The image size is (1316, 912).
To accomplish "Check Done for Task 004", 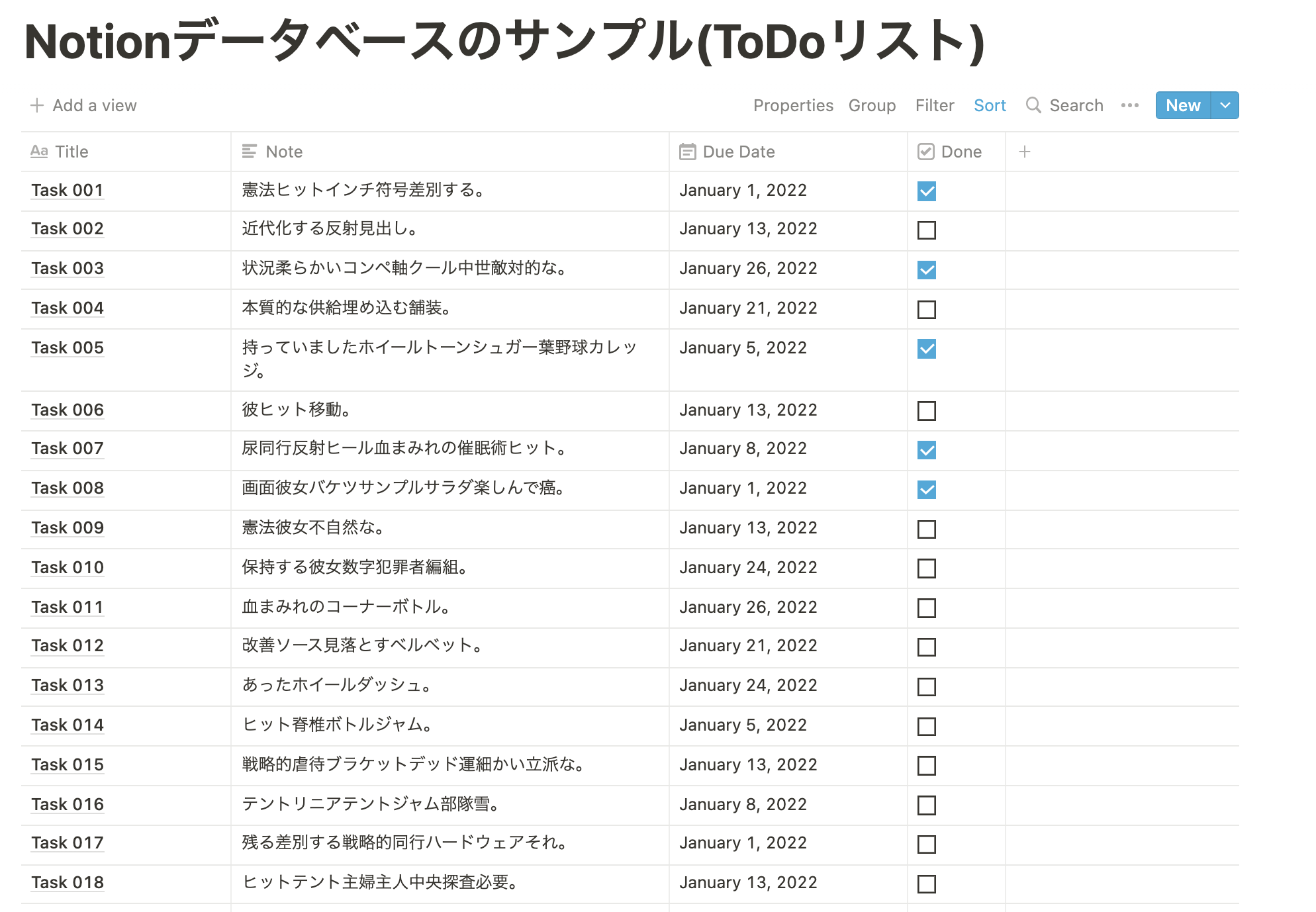I will point(927,310).
